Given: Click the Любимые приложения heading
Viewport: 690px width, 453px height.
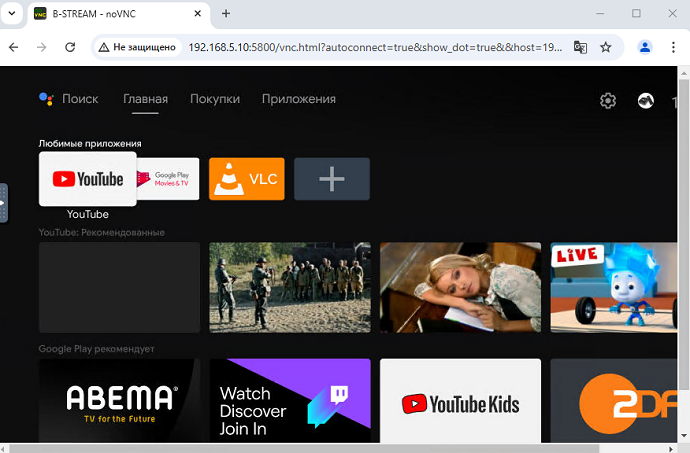Looking at the screenshot, I should [90, 144].
